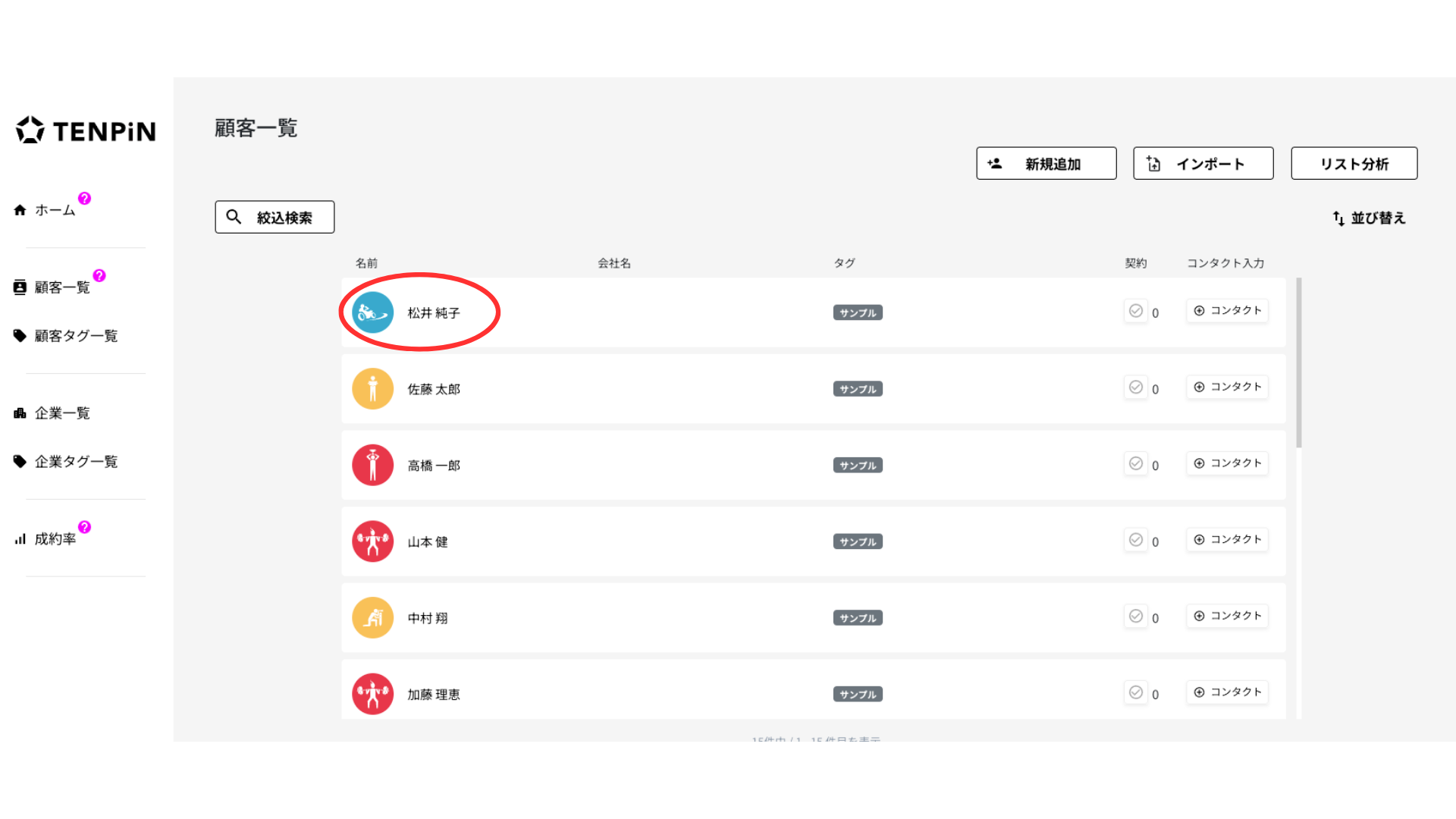Open 企業タグ一覧 in the sidebar
This screenshot has height=819, width=1456.
pyautogui.click(x=76, y=462)
